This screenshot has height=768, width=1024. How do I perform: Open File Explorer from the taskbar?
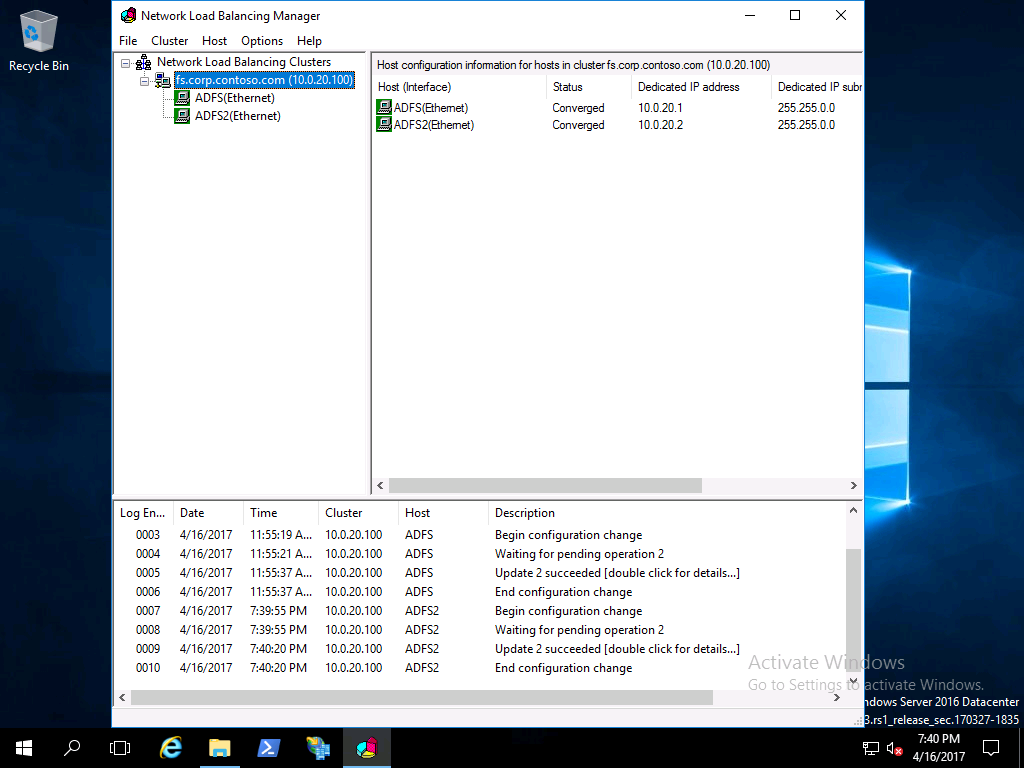[219, 747]
